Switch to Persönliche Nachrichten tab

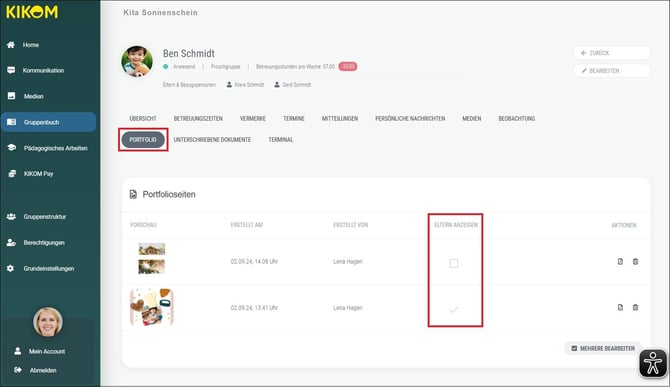click(x=410, y=119)
